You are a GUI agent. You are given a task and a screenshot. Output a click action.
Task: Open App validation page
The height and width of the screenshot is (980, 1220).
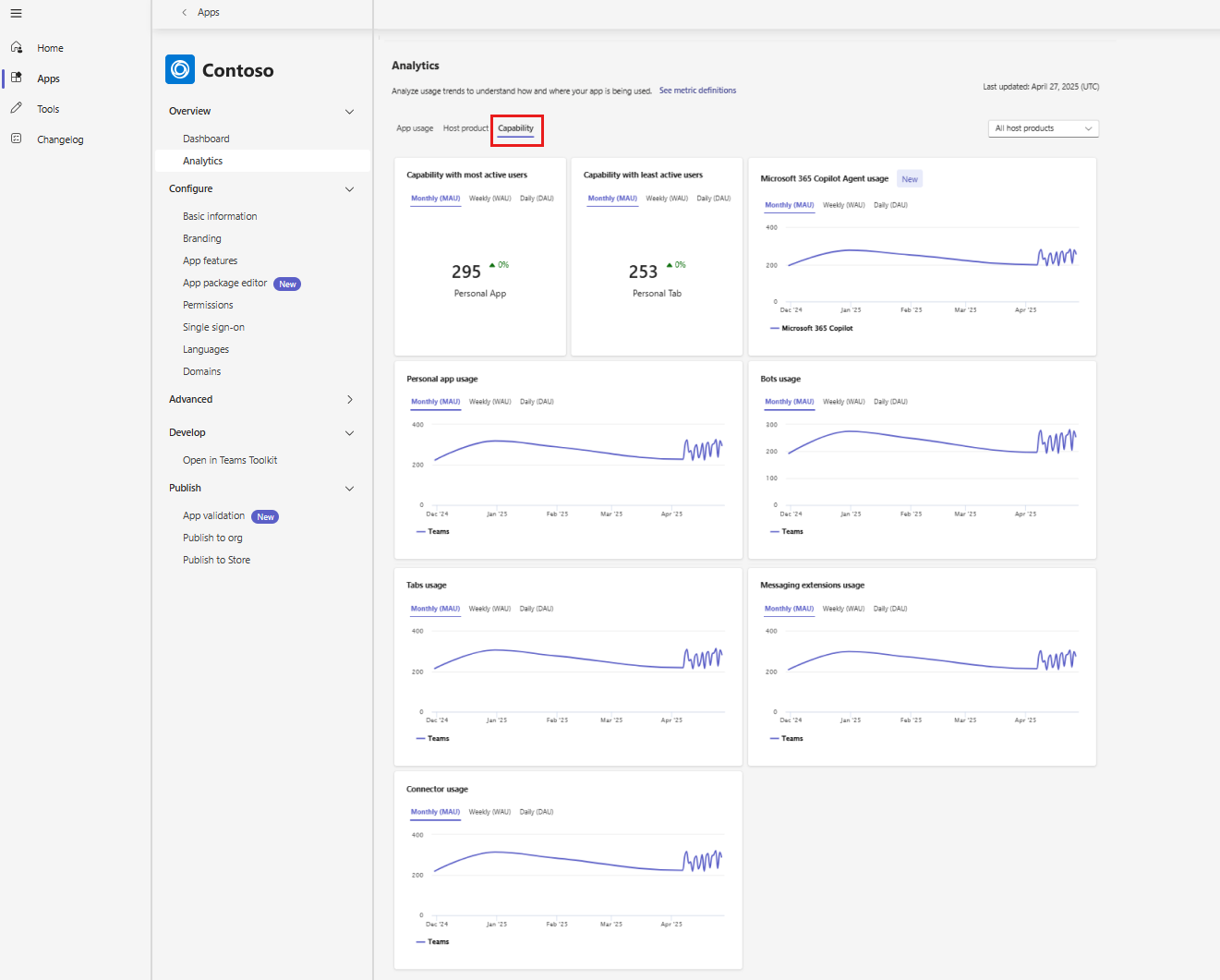tap(213, 515)
